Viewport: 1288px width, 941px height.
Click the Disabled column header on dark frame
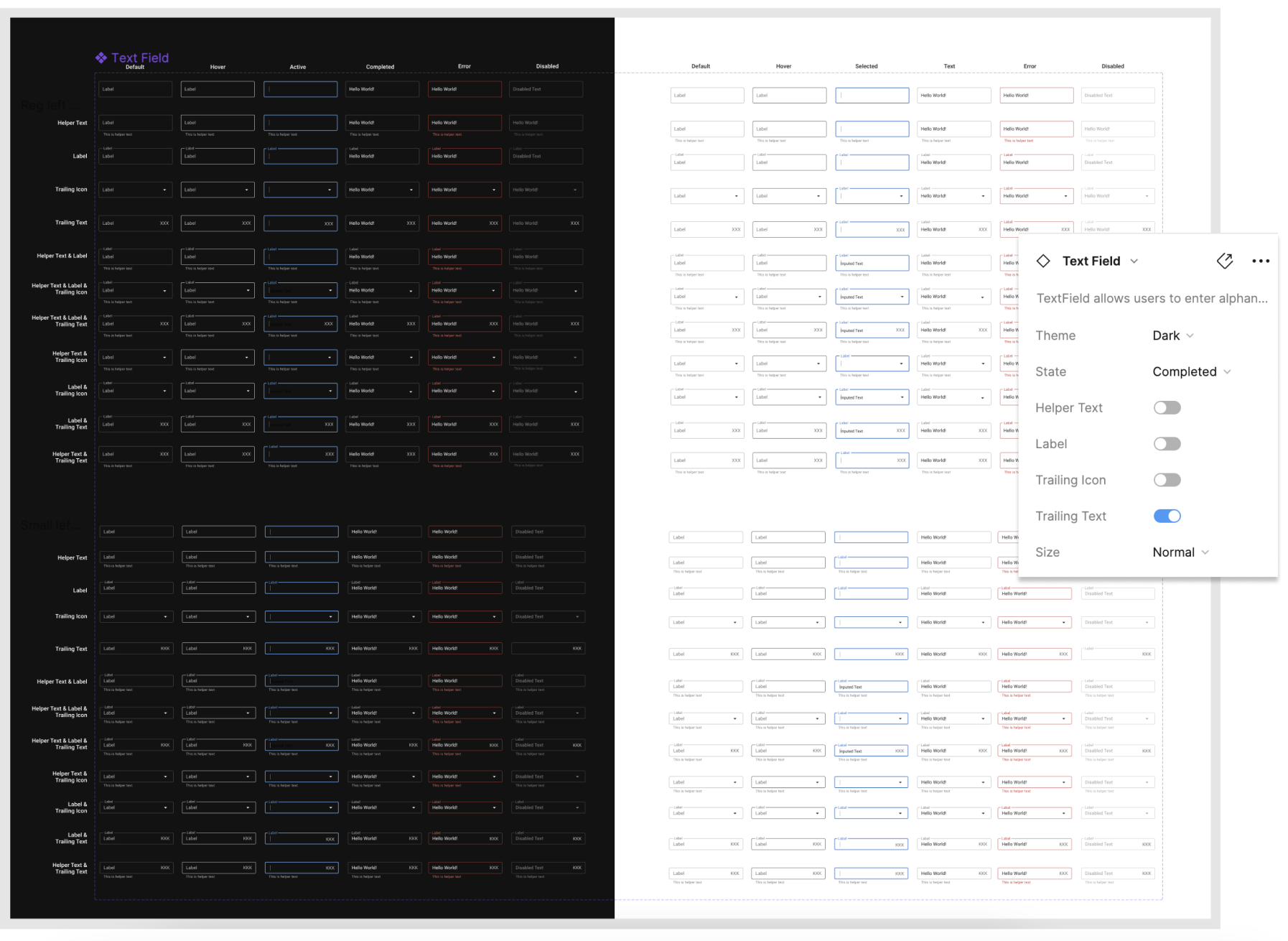547,66
